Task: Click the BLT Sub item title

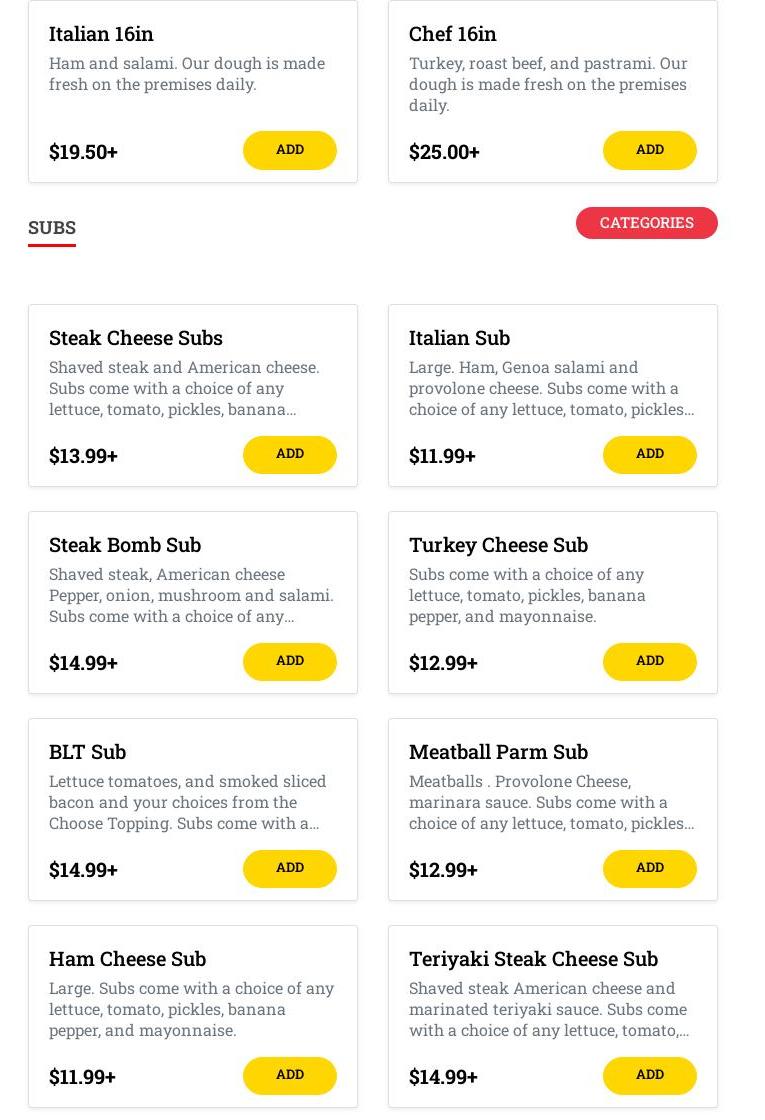Action: pyautogui.click(x=87, y=752)
